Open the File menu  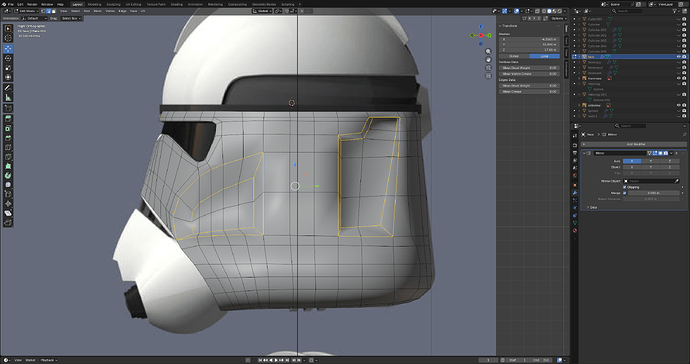coord(11,4)
